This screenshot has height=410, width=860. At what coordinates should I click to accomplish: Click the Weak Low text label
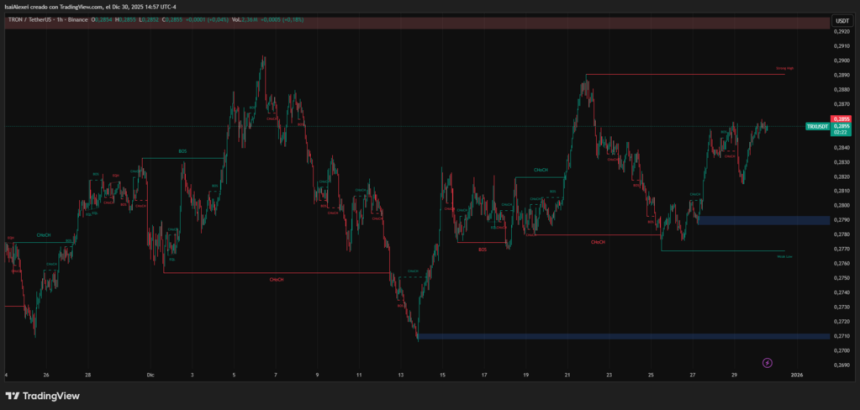tap(785, 256)
